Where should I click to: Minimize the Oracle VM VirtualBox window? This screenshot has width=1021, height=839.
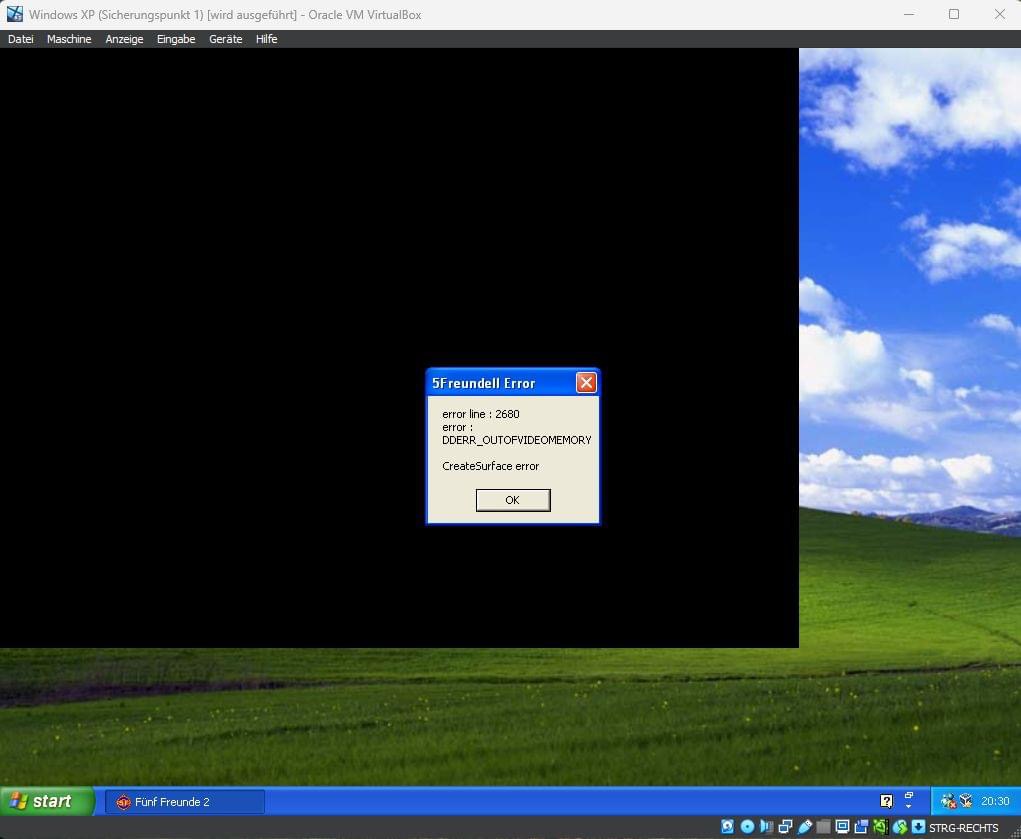pos(909,14)
